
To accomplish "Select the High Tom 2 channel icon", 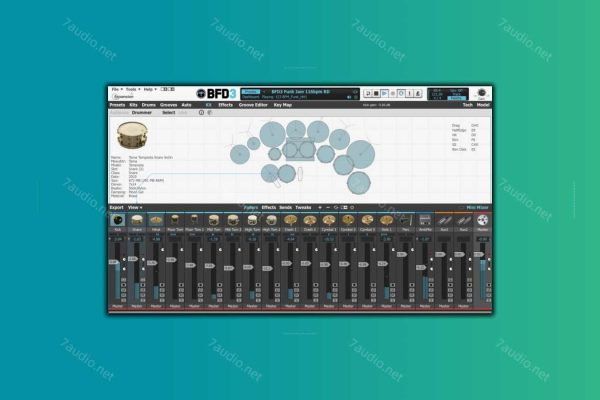I will pyautogui.click(x=271, y=220).
